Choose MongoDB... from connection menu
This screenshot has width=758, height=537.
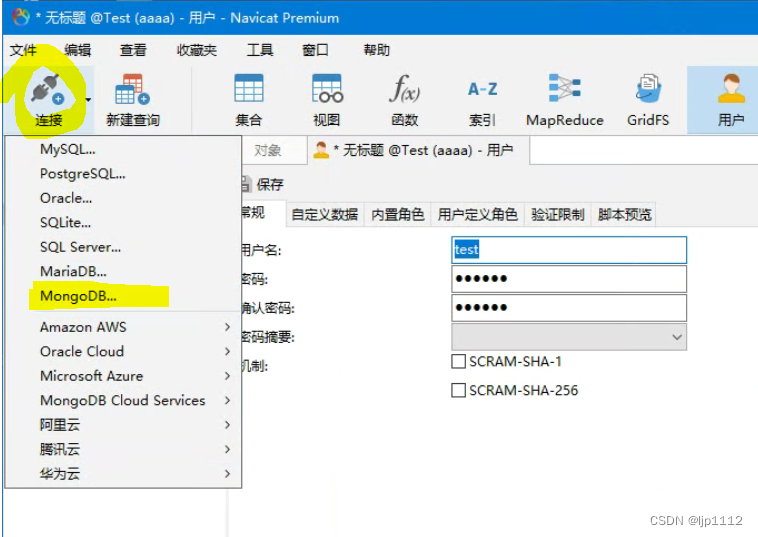point(123,296)
